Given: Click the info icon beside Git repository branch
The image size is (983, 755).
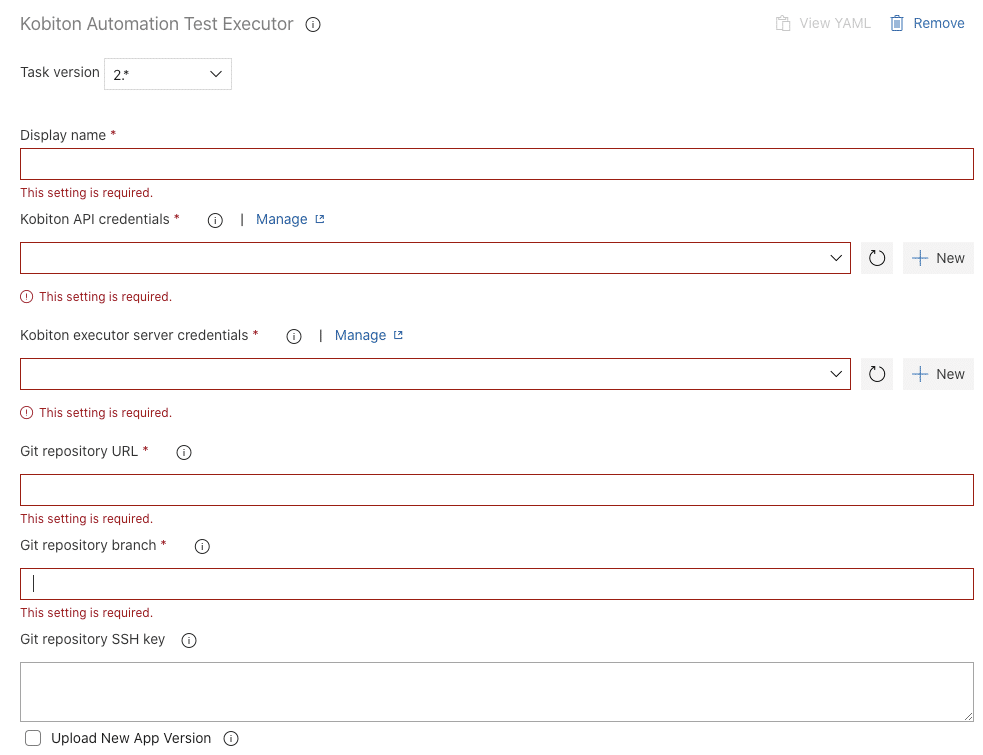Looking at the screenshot, I should pyautogui.click(x=201, y=546).
